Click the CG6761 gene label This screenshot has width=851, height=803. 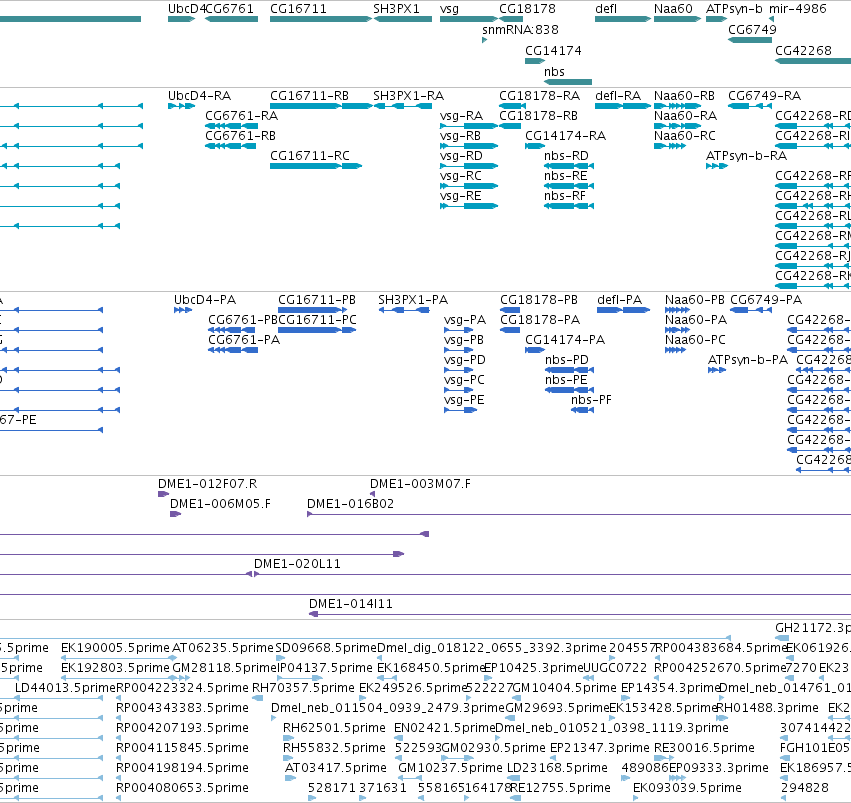tap(230, 9)
